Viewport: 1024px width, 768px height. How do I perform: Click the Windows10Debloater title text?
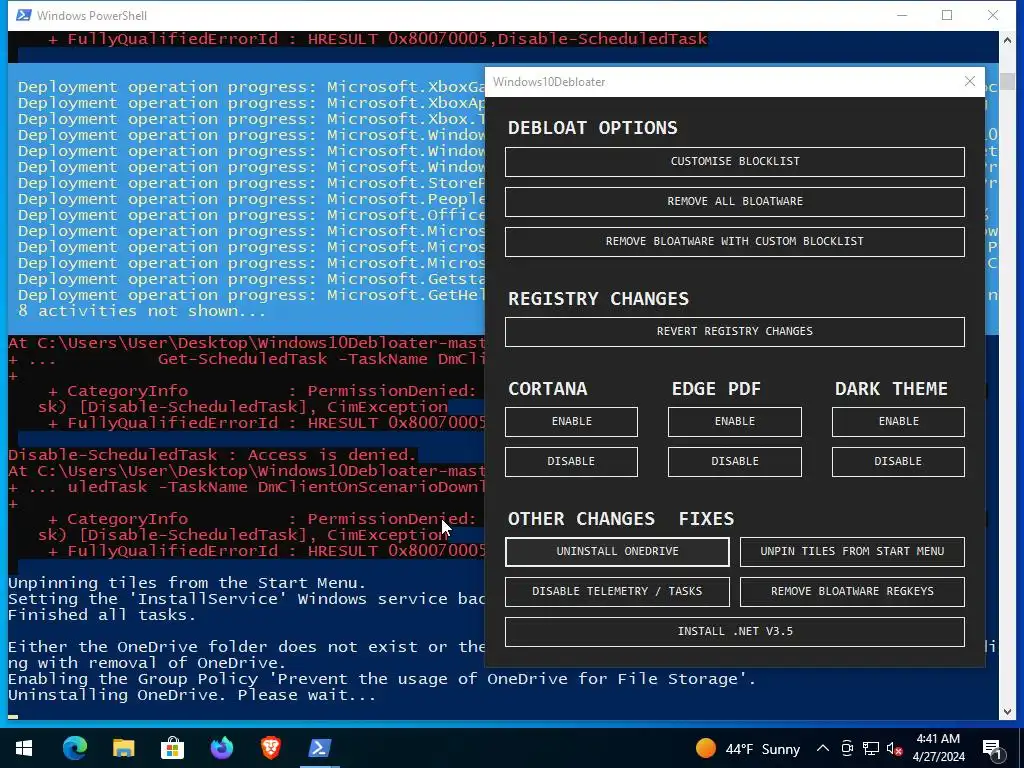549,82
